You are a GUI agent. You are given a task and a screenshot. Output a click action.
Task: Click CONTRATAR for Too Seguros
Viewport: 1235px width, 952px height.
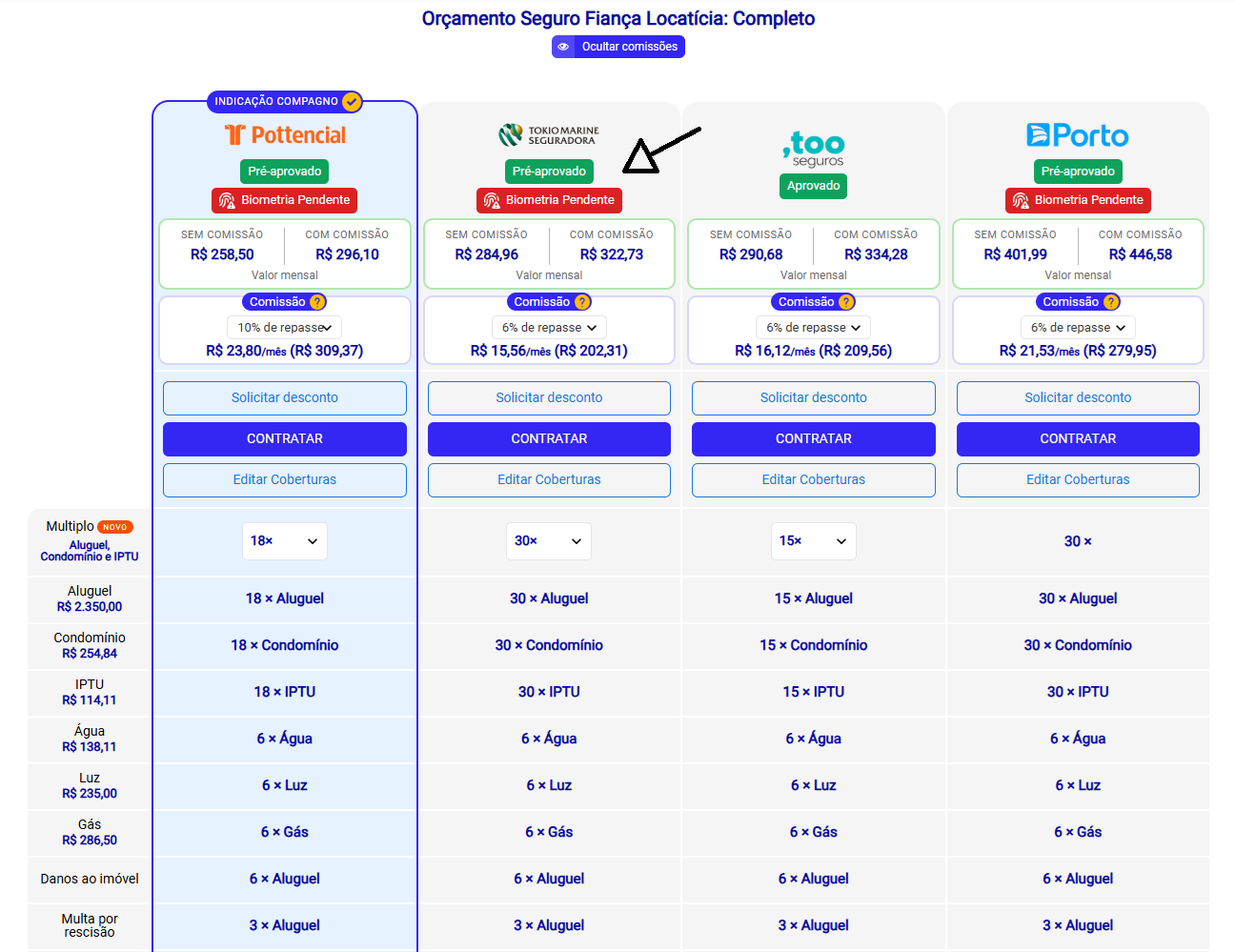coord(814,439)
